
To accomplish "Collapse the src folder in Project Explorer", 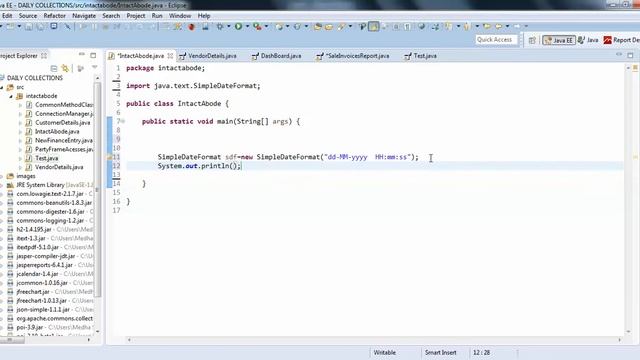I will (2, 87).
